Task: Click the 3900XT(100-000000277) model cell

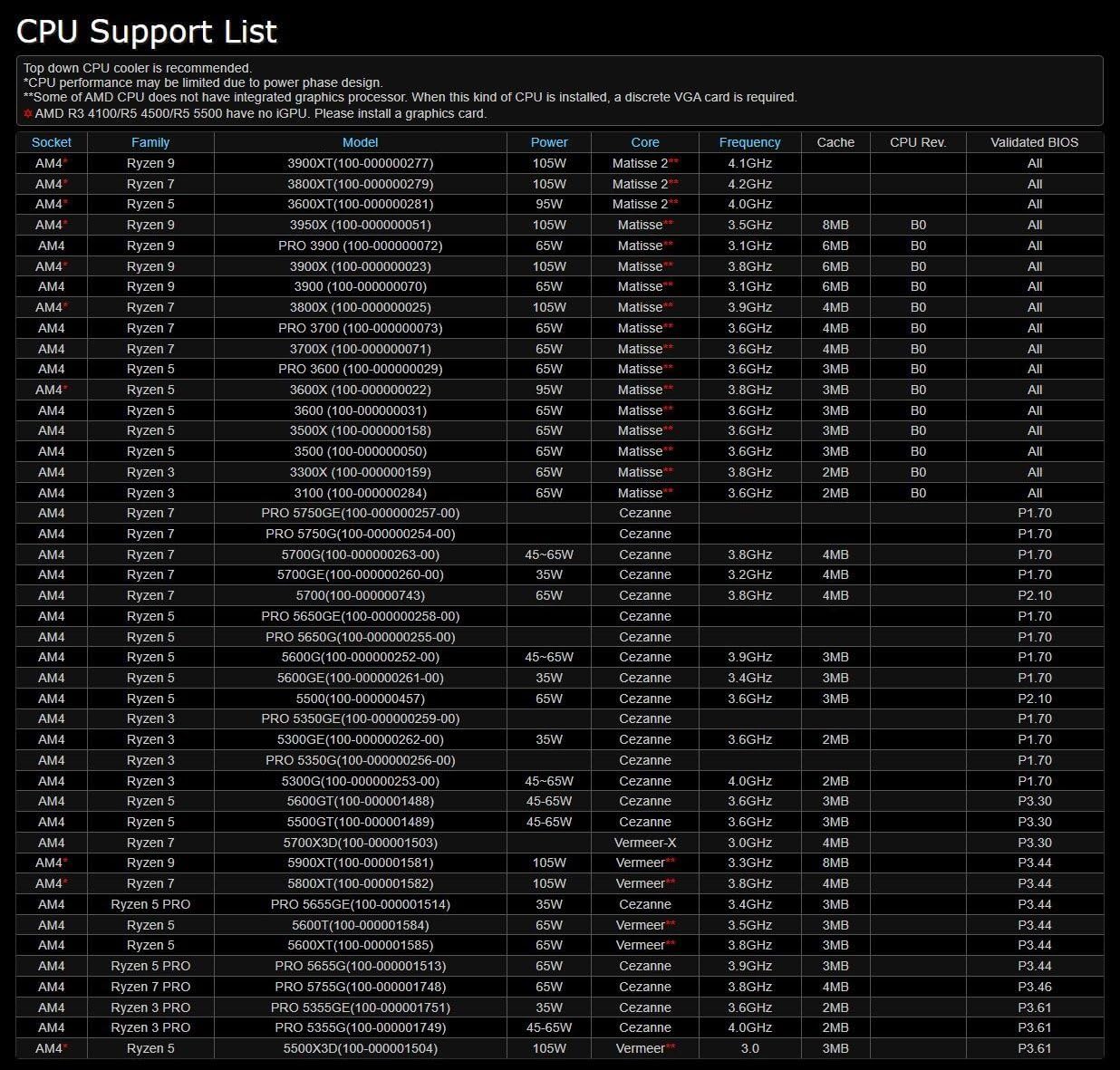Action: coord(360,163)
